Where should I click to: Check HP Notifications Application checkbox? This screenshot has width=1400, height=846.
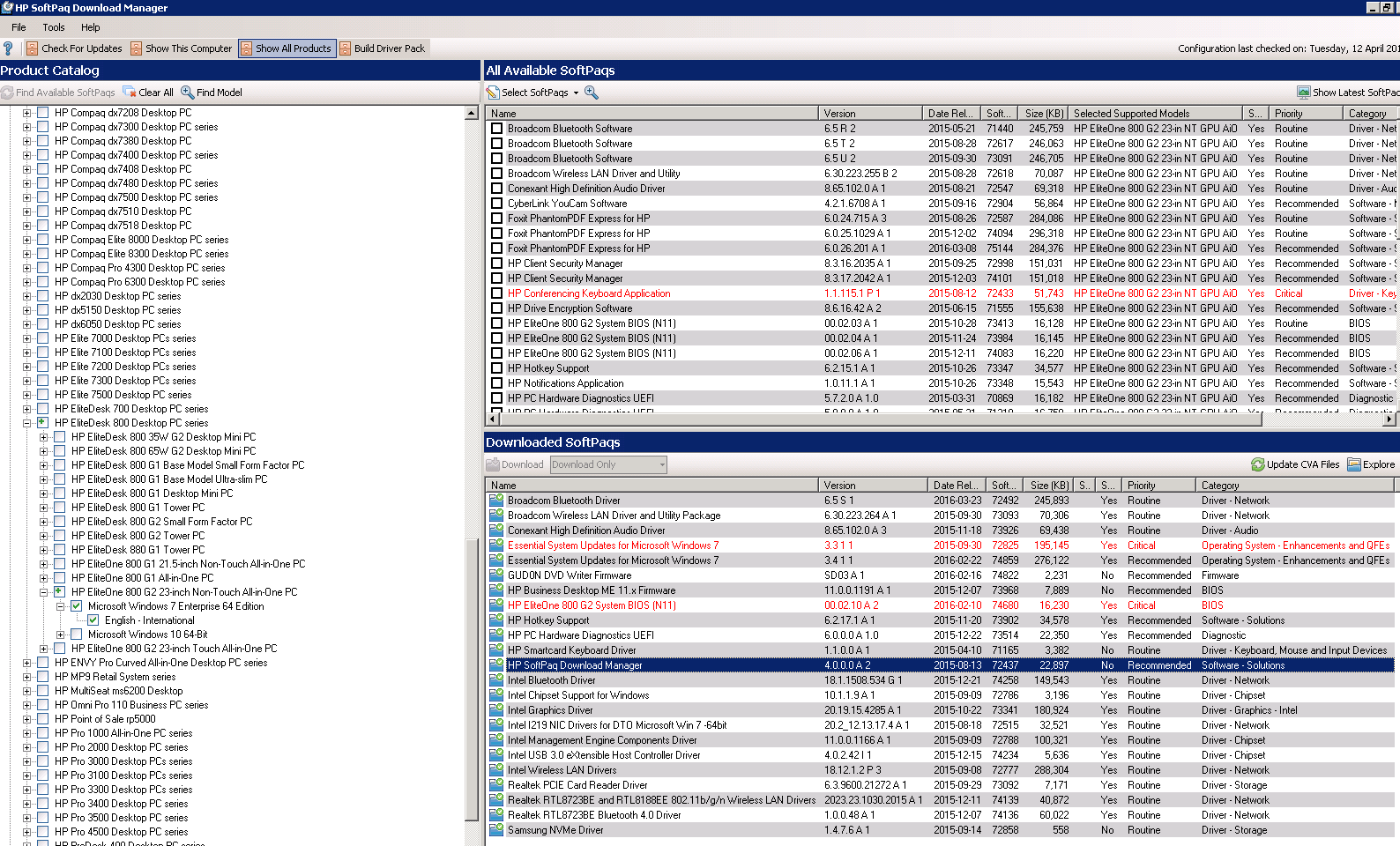[x=497, y=383]
